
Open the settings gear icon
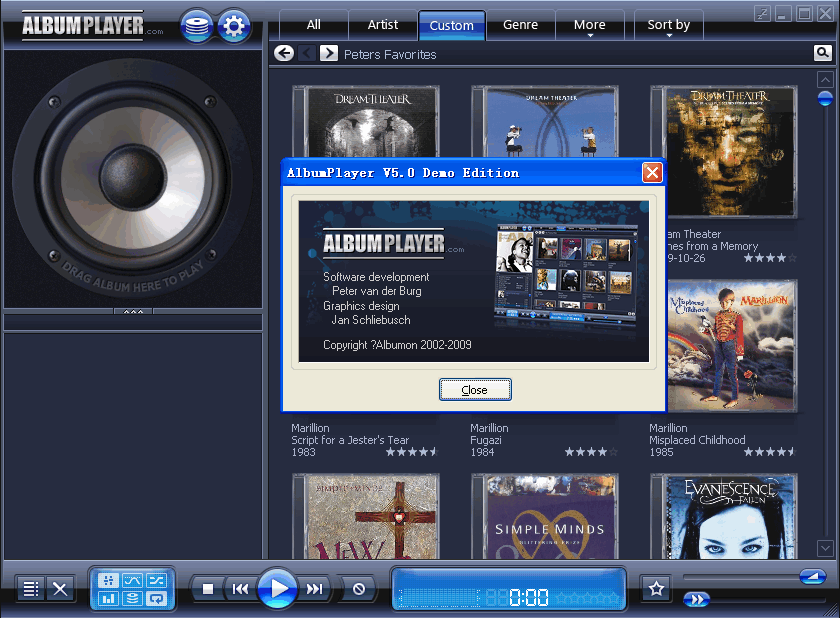click(234, 26)
